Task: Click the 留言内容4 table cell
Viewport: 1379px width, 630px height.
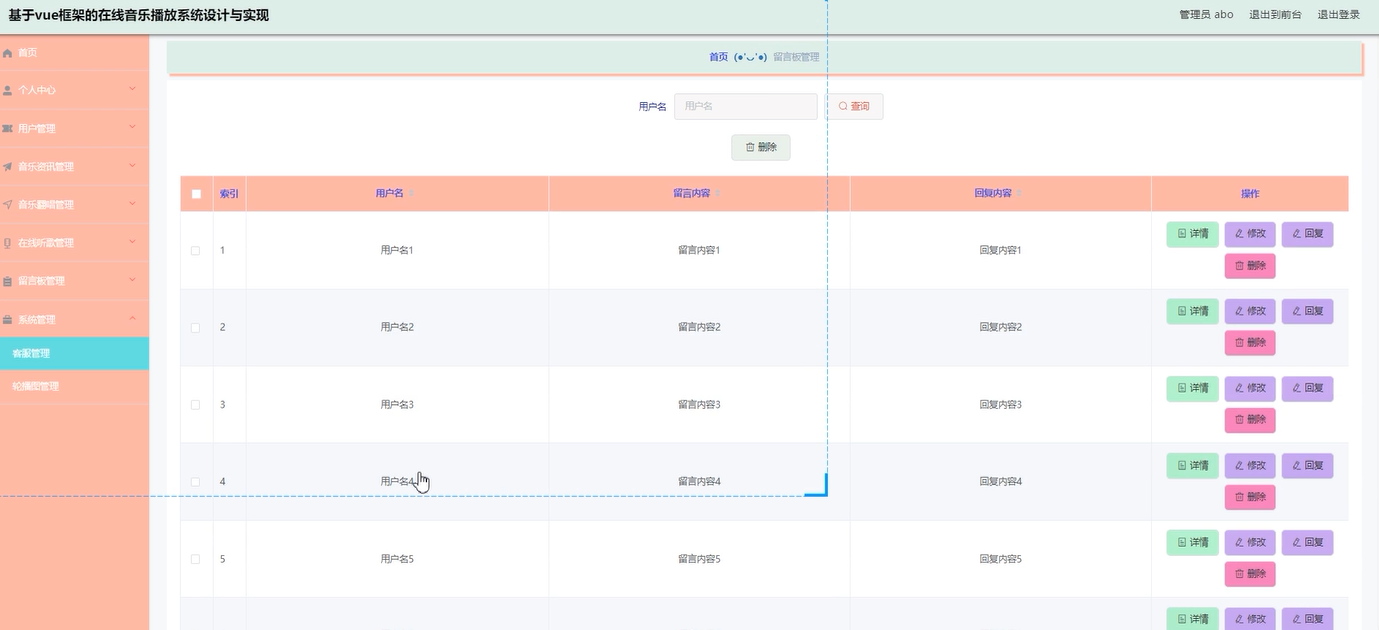Action: 699,482
